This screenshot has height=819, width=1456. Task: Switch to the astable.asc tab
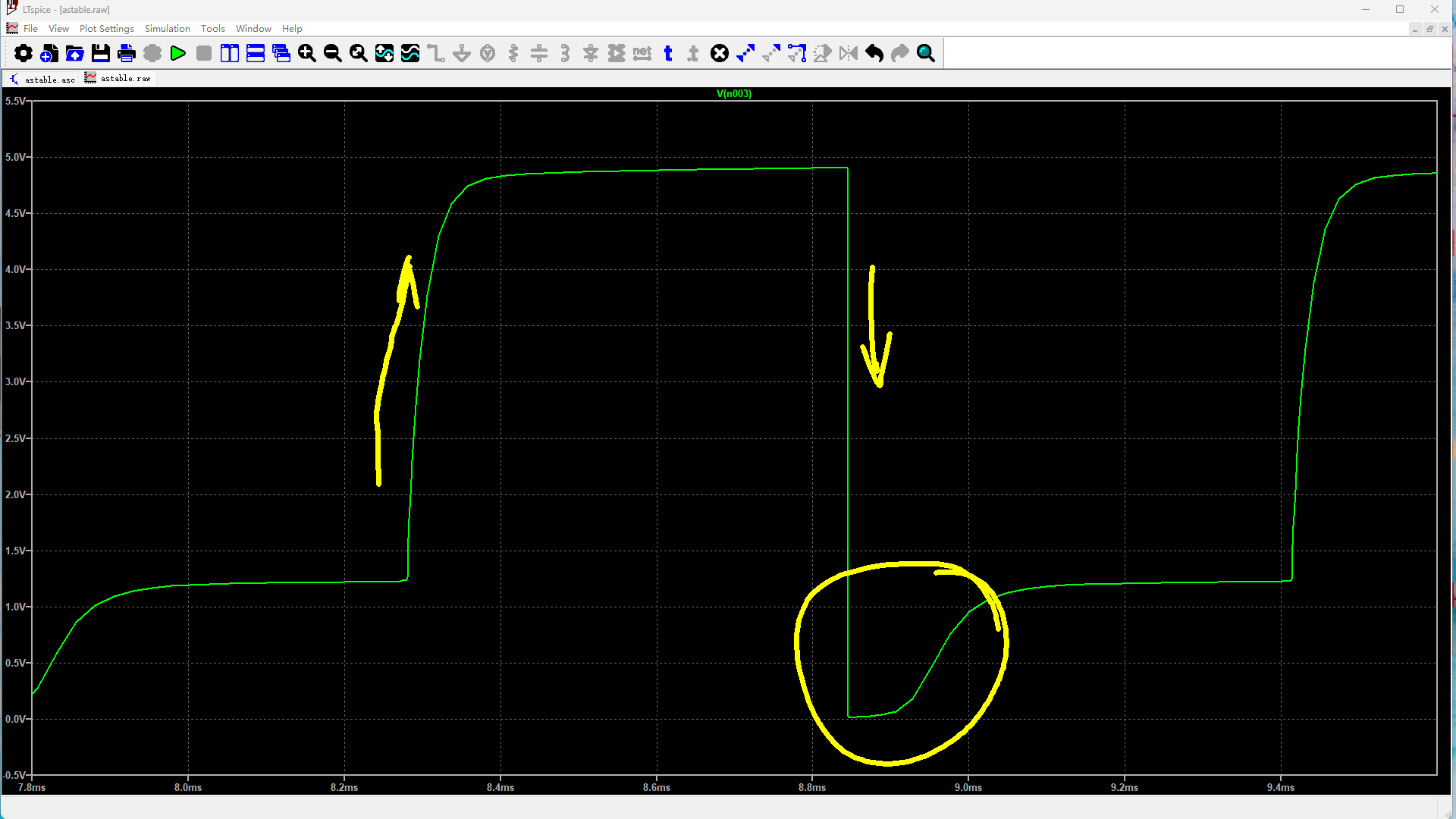click(x=43, y=79)
